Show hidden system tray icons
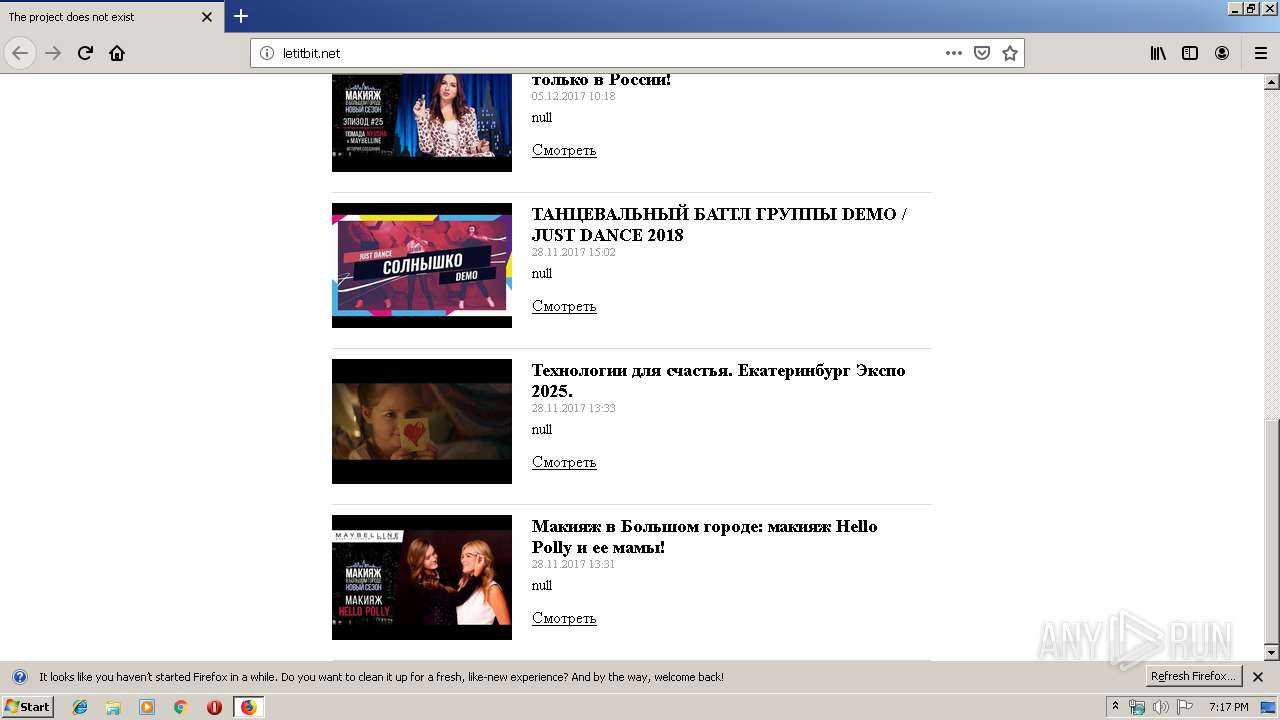1280x720 pixels. (1115, 707)
